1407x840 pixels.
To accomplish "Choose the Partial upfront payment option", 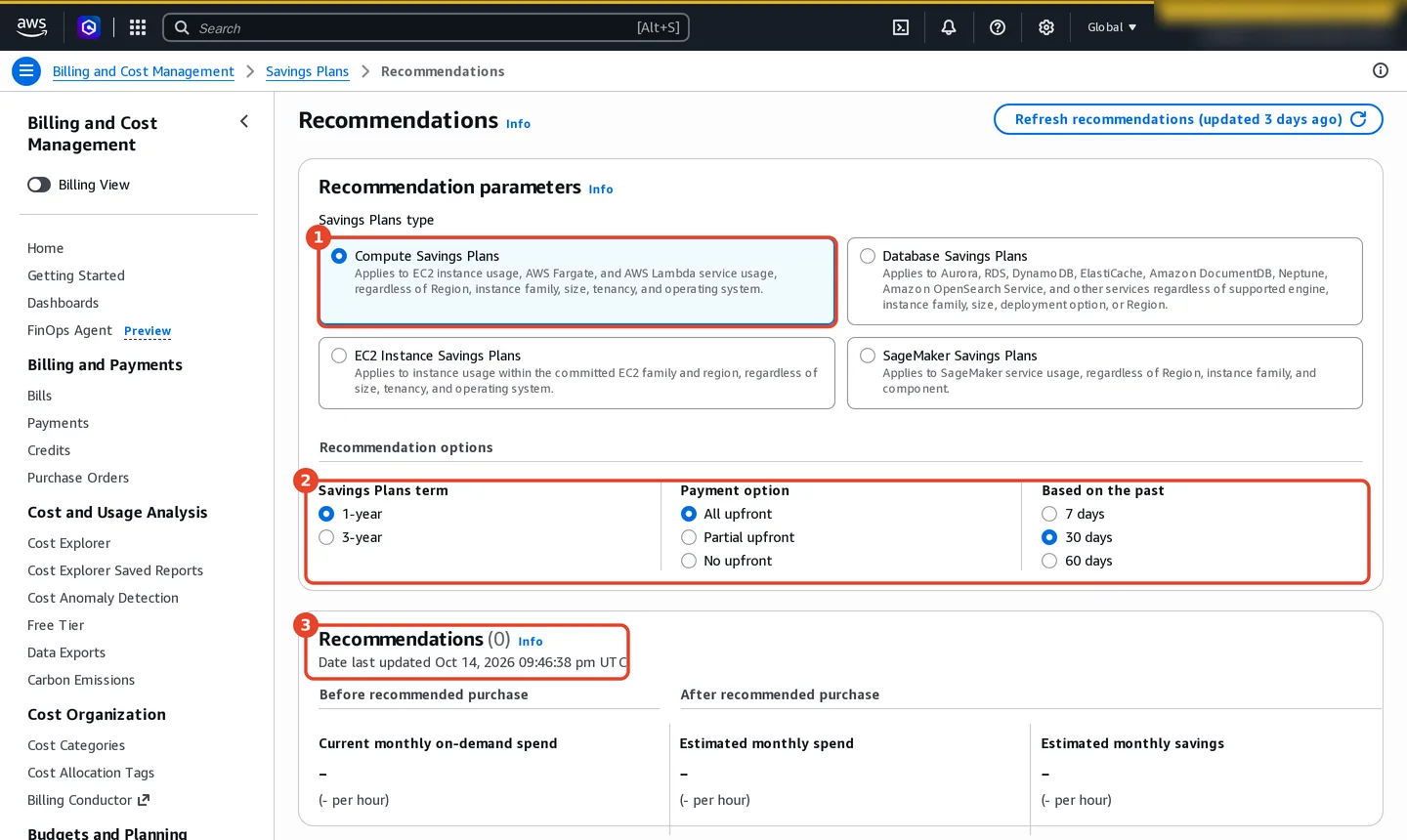I will [x=689, y=537].
